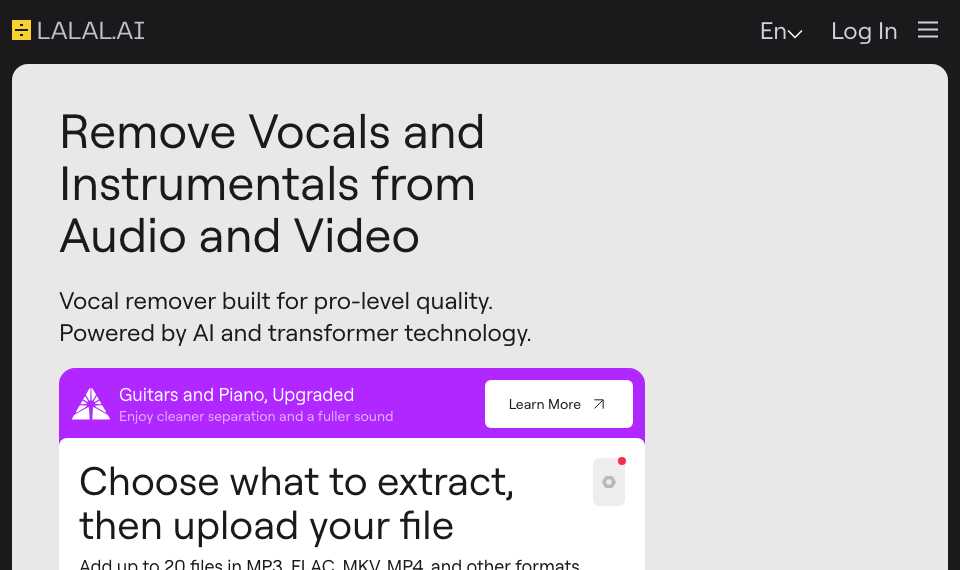Viewport: 960px width, 570px height.
Task: Go to the LALAL.AI home text link
Action: 91,31
